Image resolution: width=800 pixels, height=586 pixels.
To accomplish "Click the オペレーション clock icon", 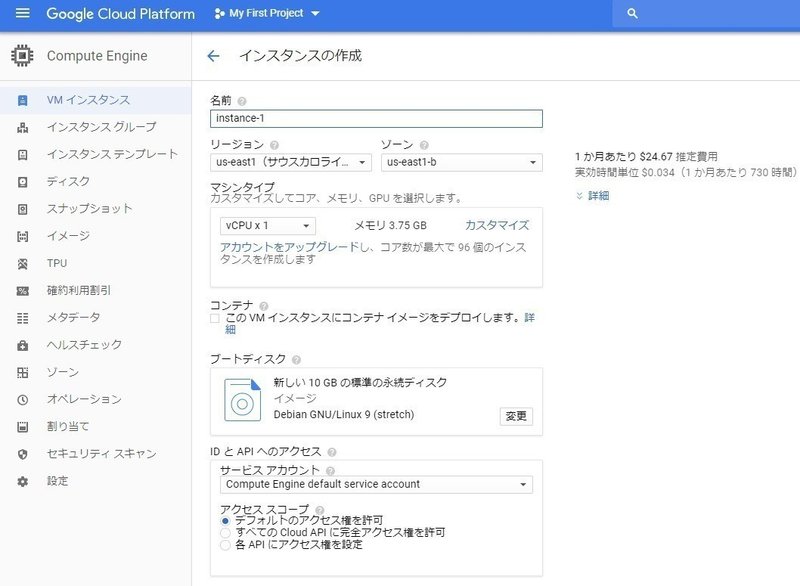I will (22, 400).
